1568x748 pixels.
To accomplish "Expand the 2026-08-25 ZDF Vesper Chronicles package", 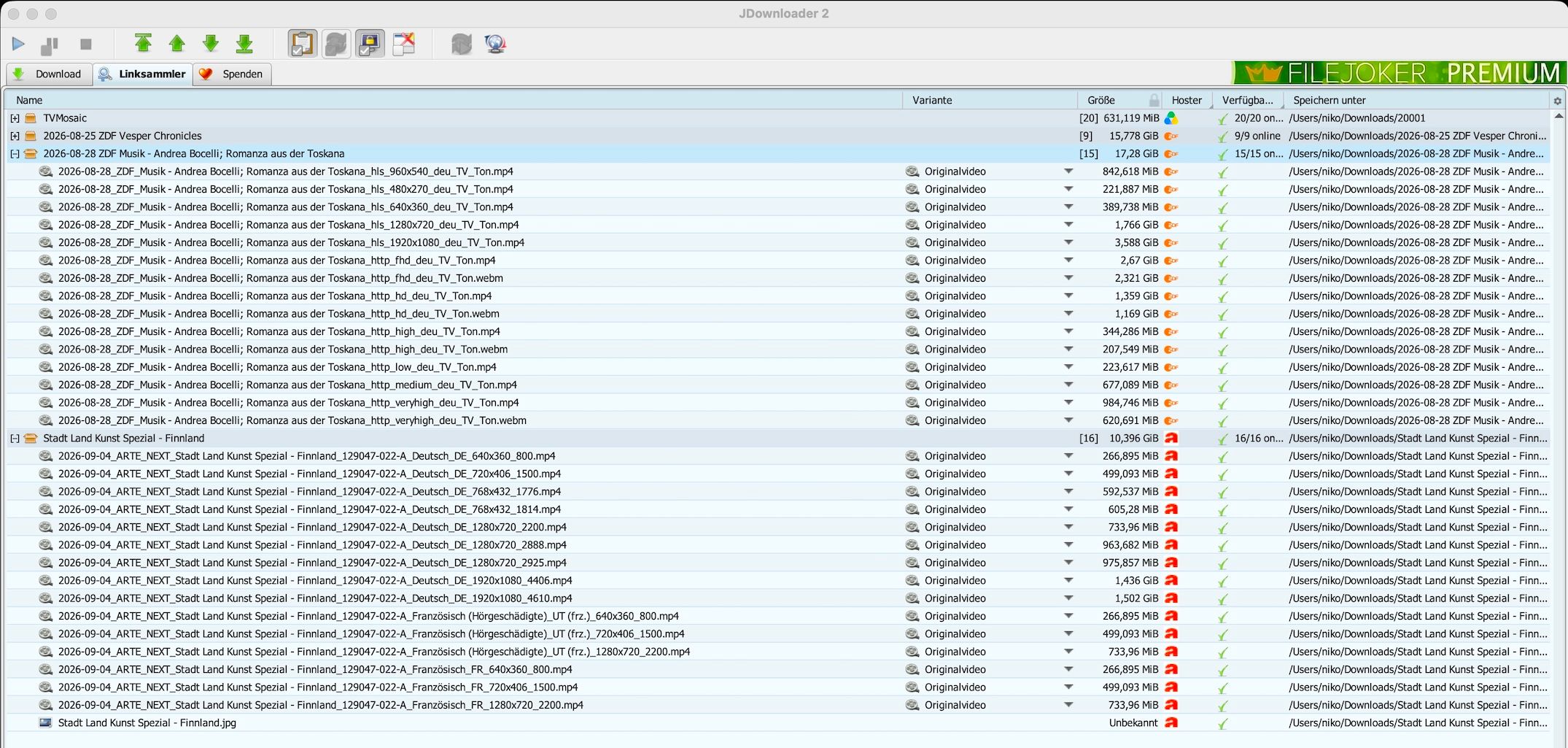I will click(x=15, y=136).
